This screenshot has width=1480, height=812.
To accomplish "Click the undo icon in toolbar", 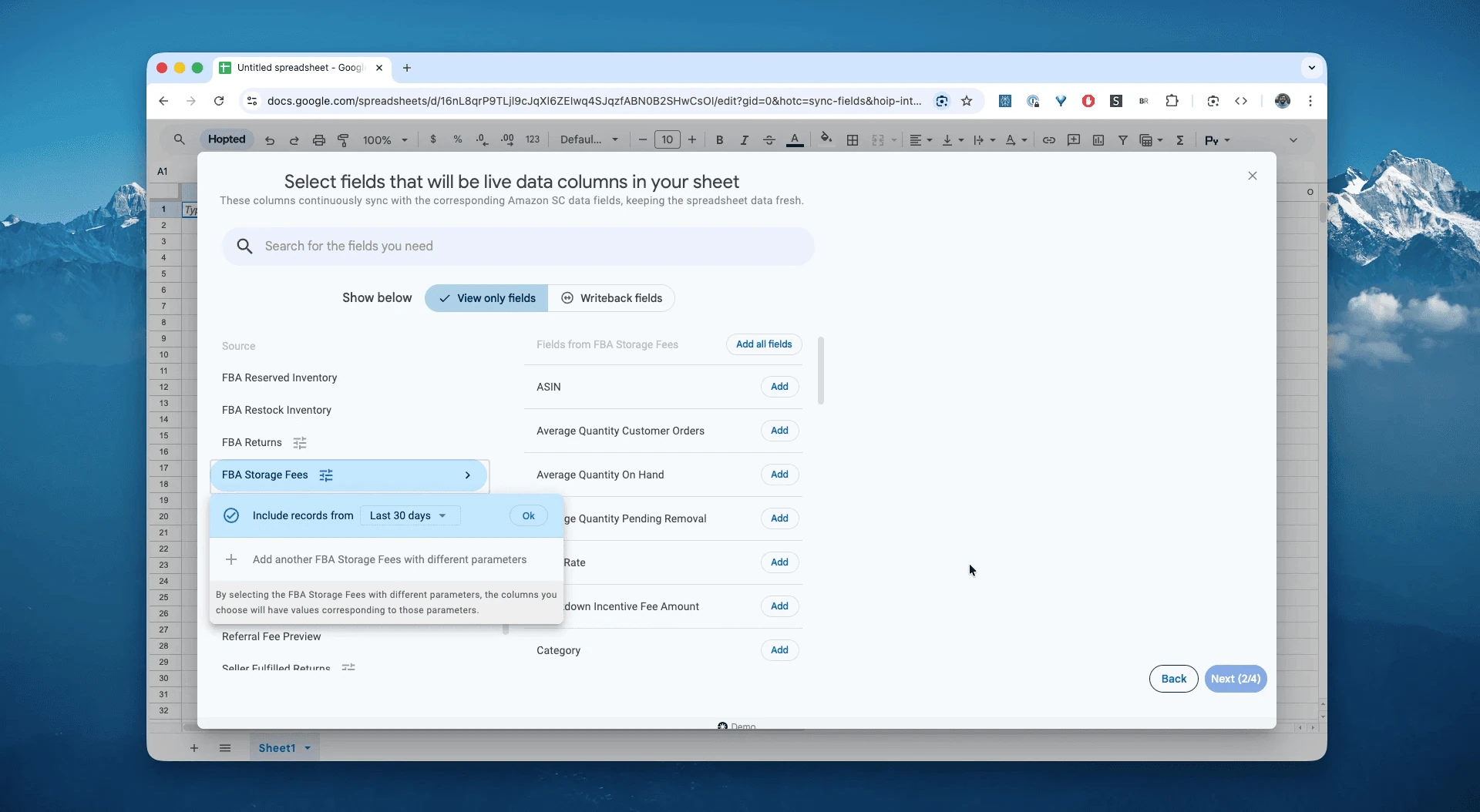I will pos(270,140).
